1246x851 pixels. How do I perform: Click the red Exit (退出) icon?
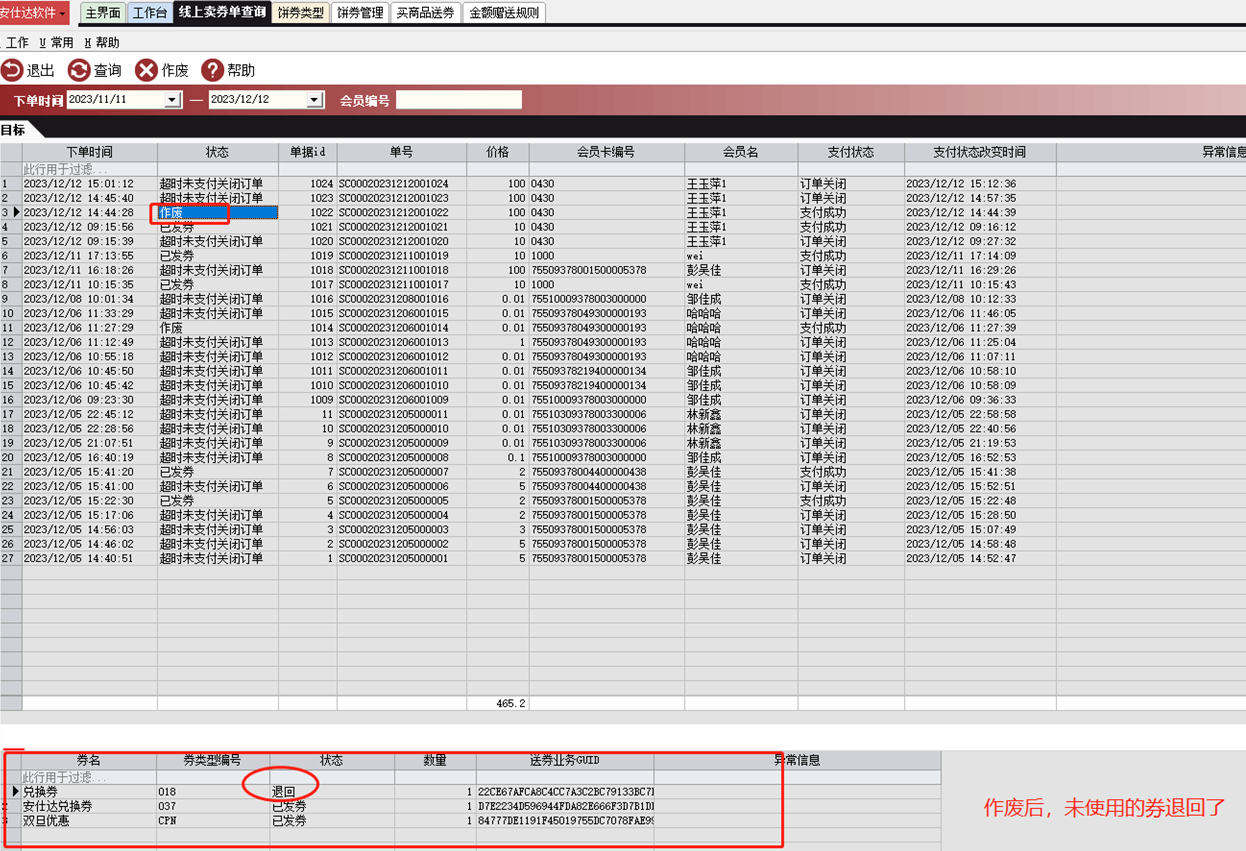coord(12,70)
